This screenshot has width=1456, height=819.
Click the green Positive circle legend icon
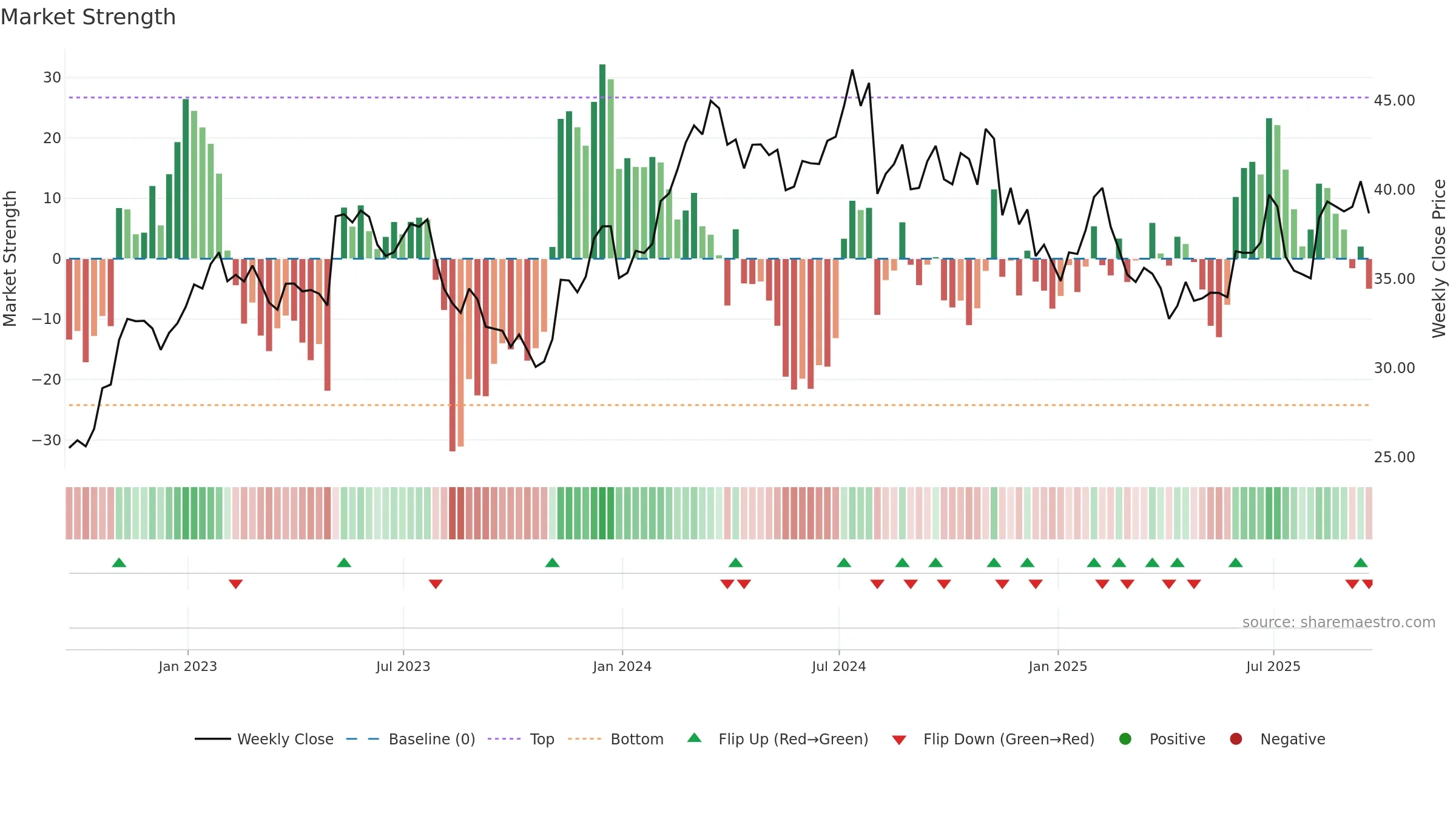point(1125,739)
